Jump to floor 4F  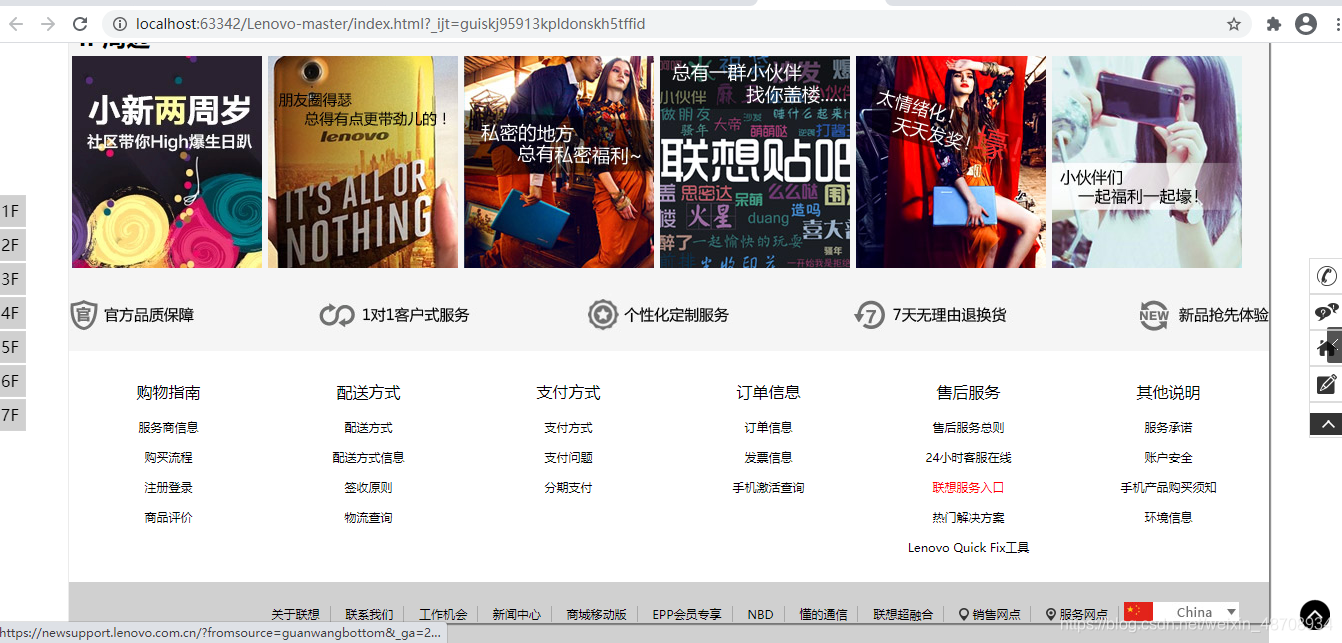pyautogui.click(x=12, y=313)
